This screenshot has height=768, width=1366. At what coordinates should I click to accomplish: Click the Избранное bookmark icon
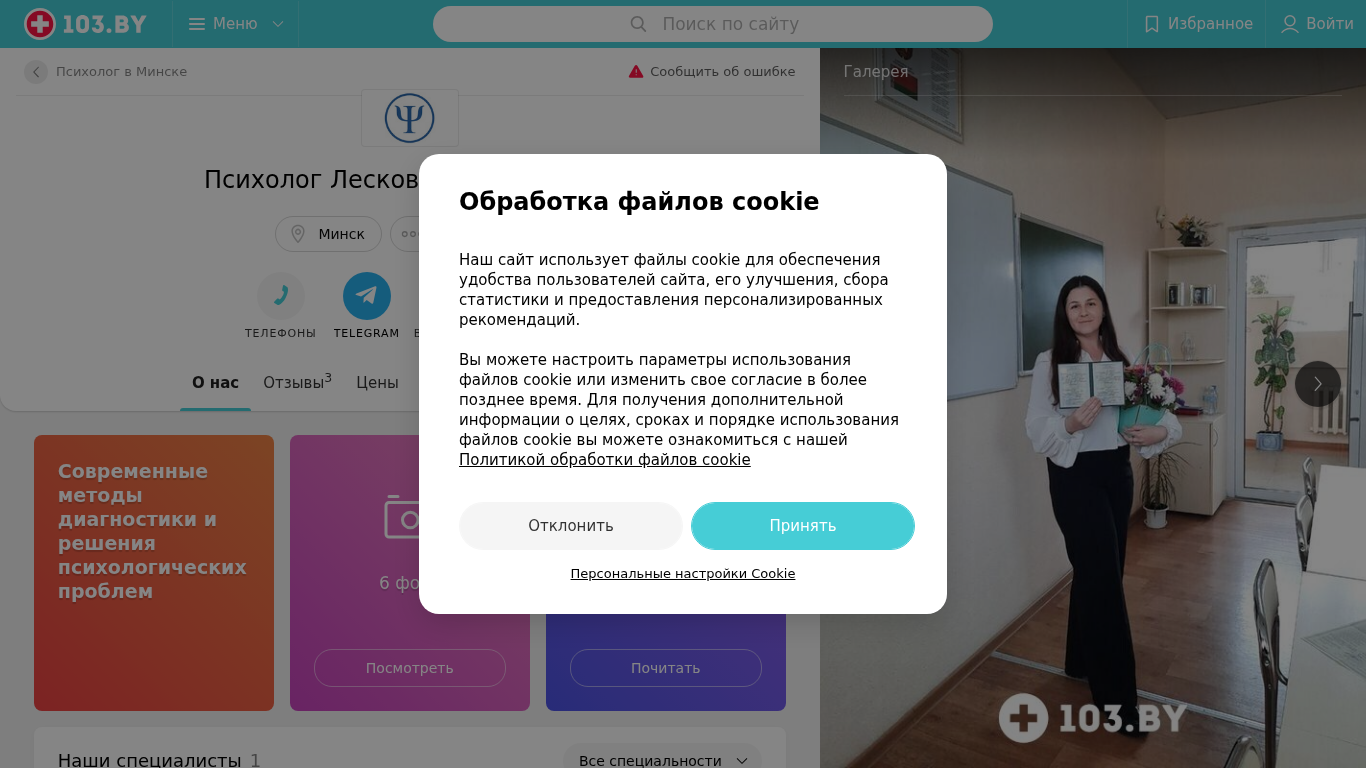coord(1152,24)
